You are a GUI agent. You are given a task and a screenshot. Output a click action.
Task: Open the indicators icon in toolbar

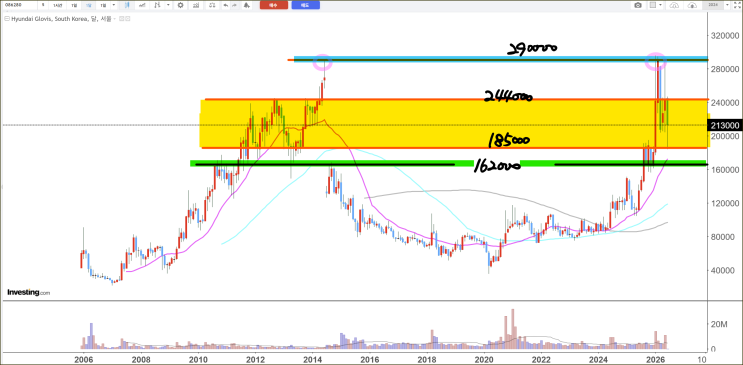tap(196, 5)
